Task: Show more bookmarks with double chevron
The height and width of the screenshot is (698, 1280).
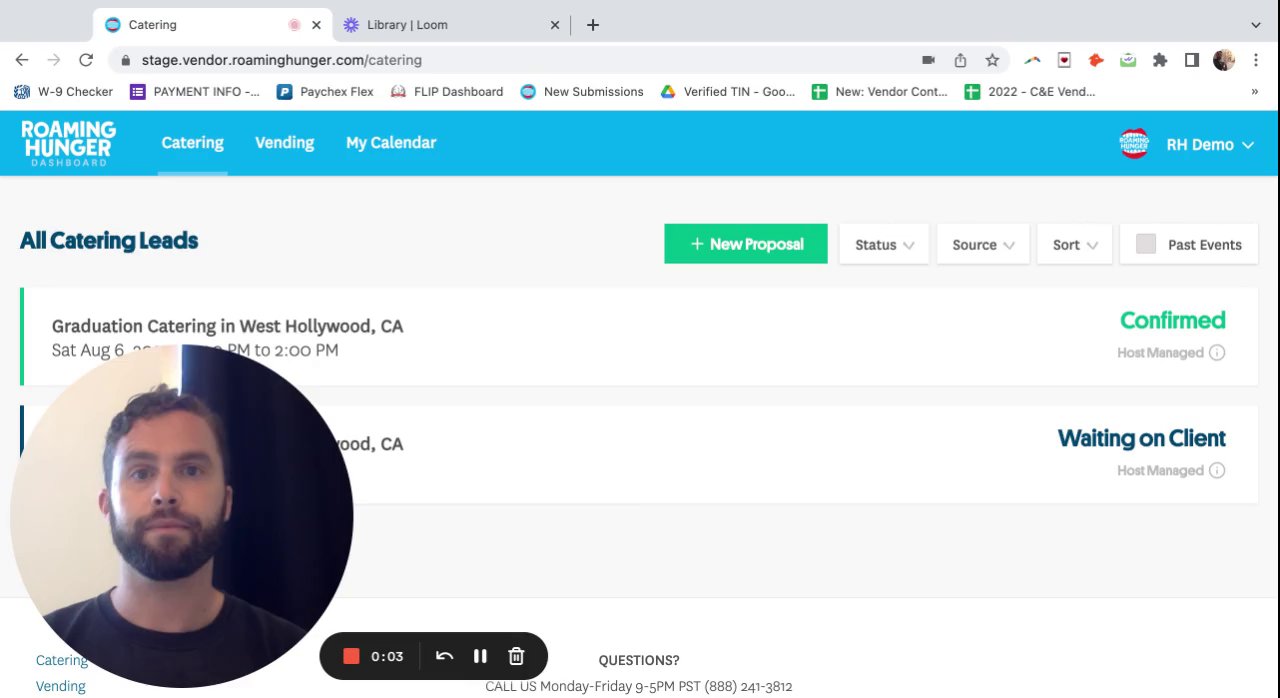Action: 1255,91
